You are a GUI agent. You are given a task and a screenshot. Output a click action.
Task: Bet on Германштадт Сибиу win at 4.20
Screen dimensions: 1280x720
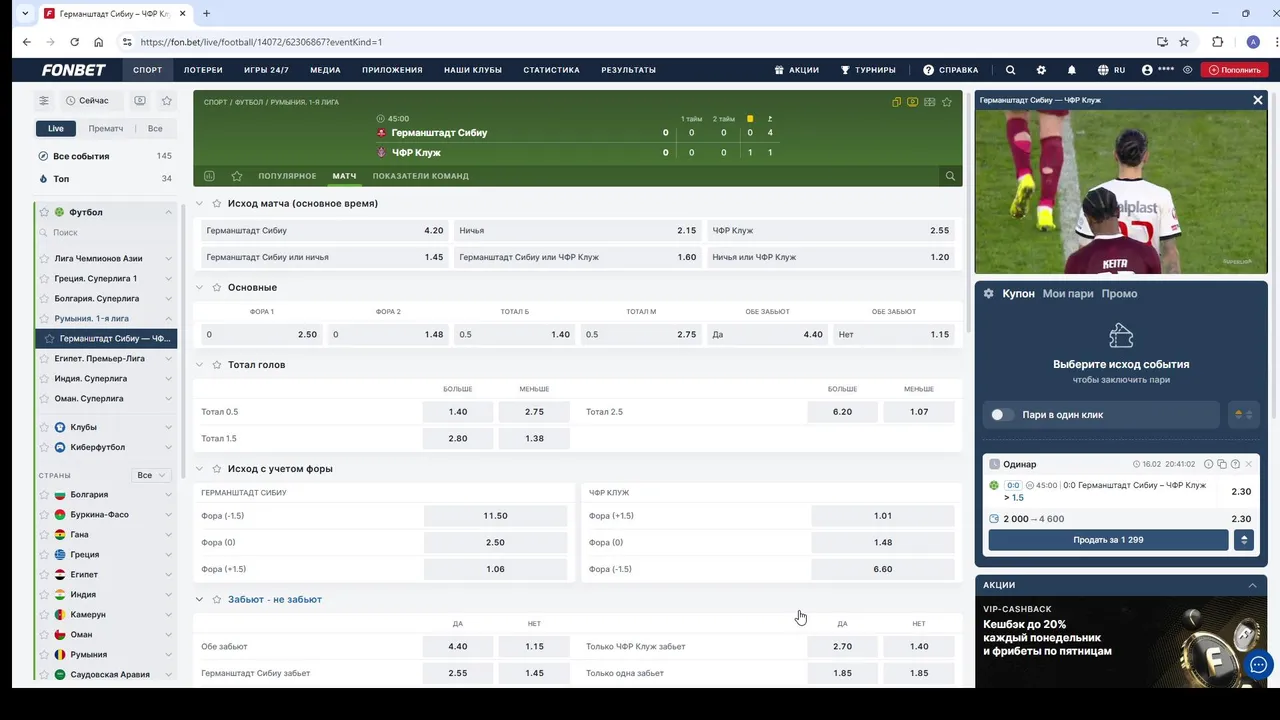pos(325,231)
